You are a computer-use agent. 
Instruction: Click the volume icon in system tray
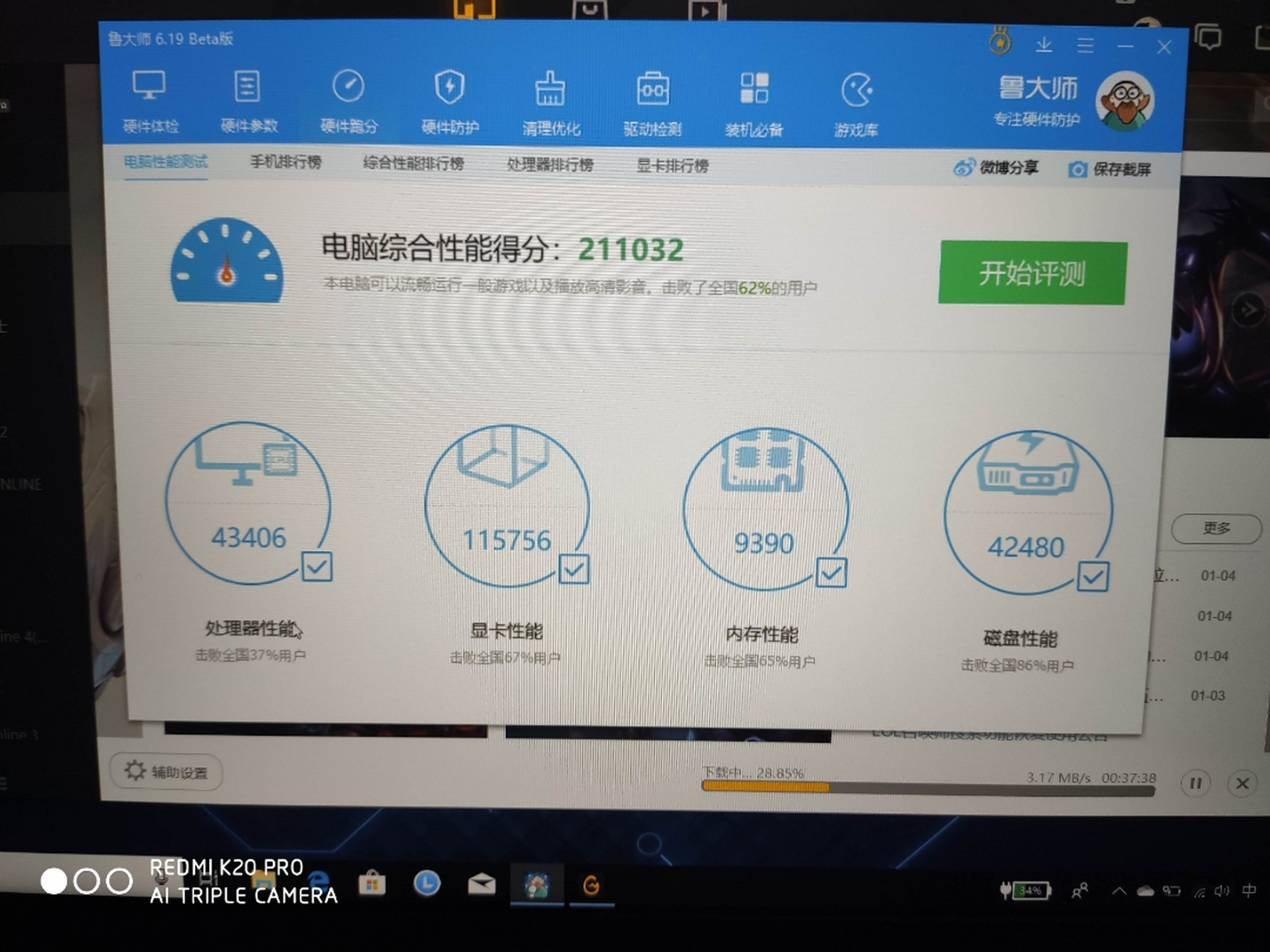(1222, 891)
